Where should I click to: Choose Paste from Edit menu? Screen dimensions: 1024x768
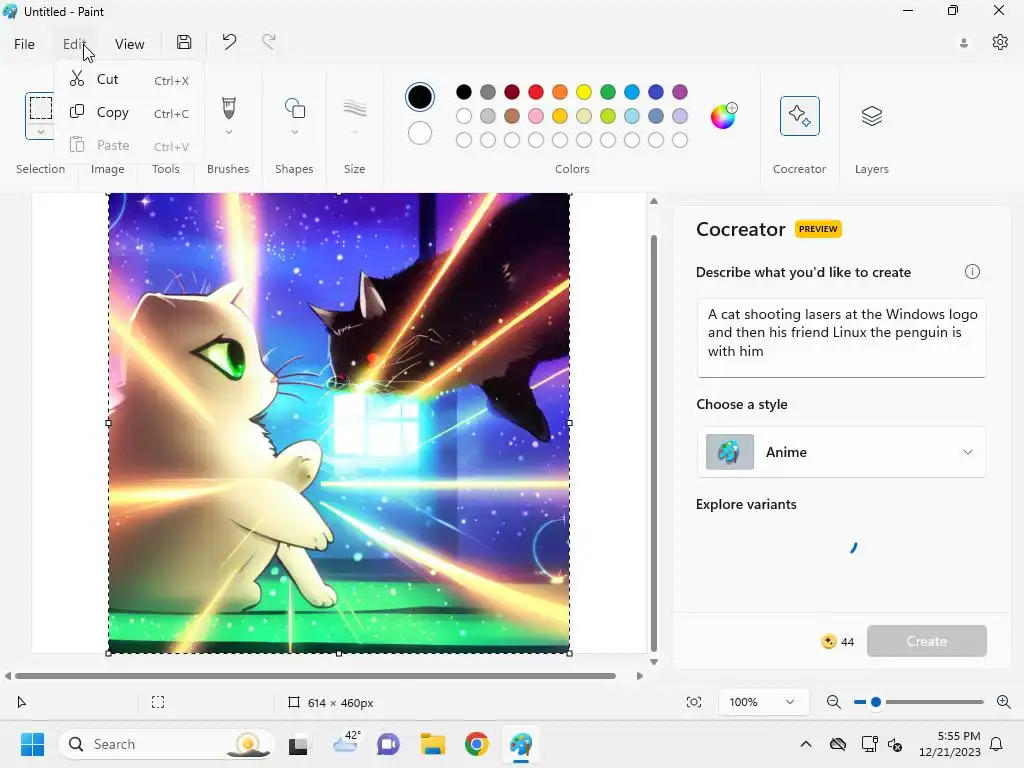tap(129, 145)
